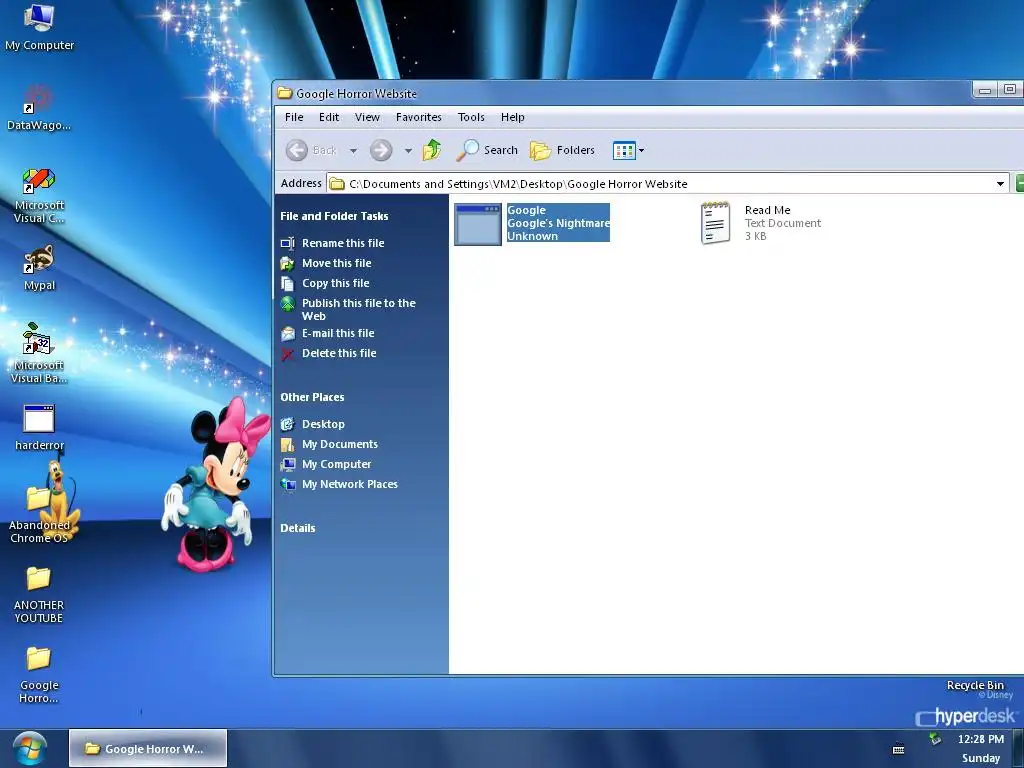Maximize the Google Horror Website window
Image resolution: width=1024 pixels, height=768 pixels.
coord(1010,89)
